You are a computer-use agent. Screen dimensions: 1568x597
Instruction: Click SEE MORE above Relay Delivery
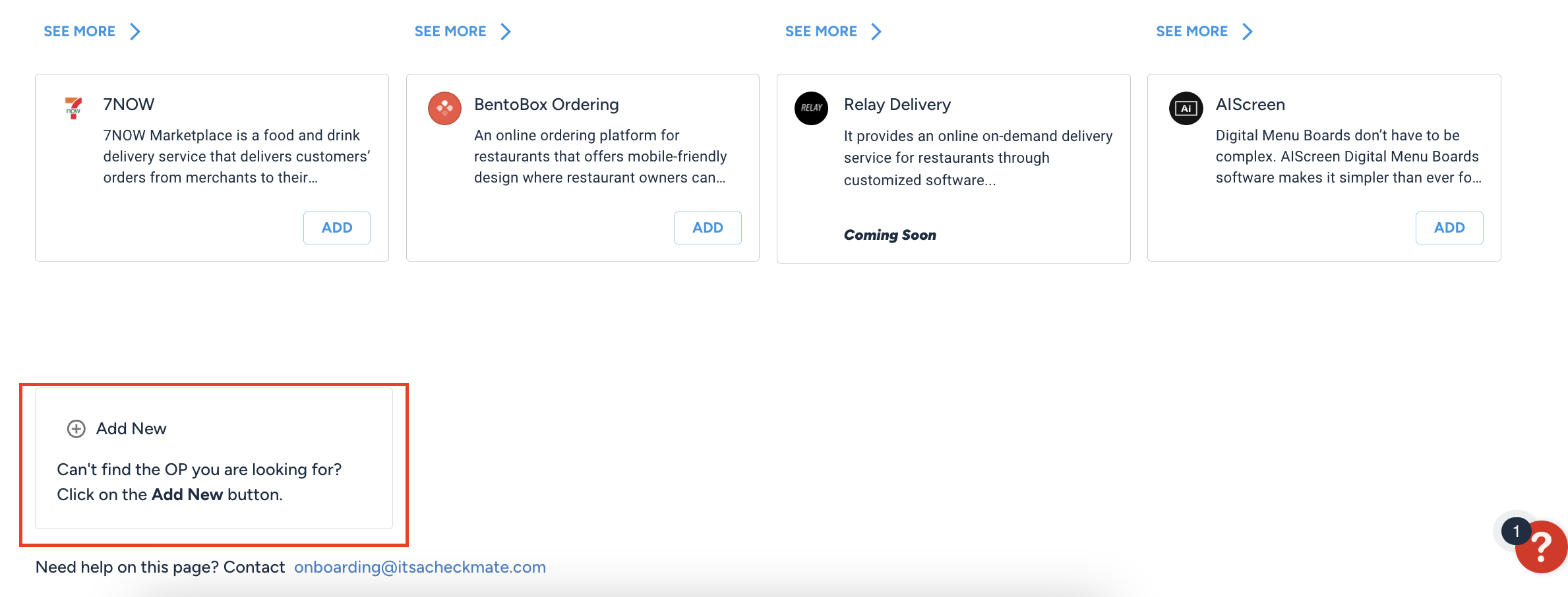[821, 30]
